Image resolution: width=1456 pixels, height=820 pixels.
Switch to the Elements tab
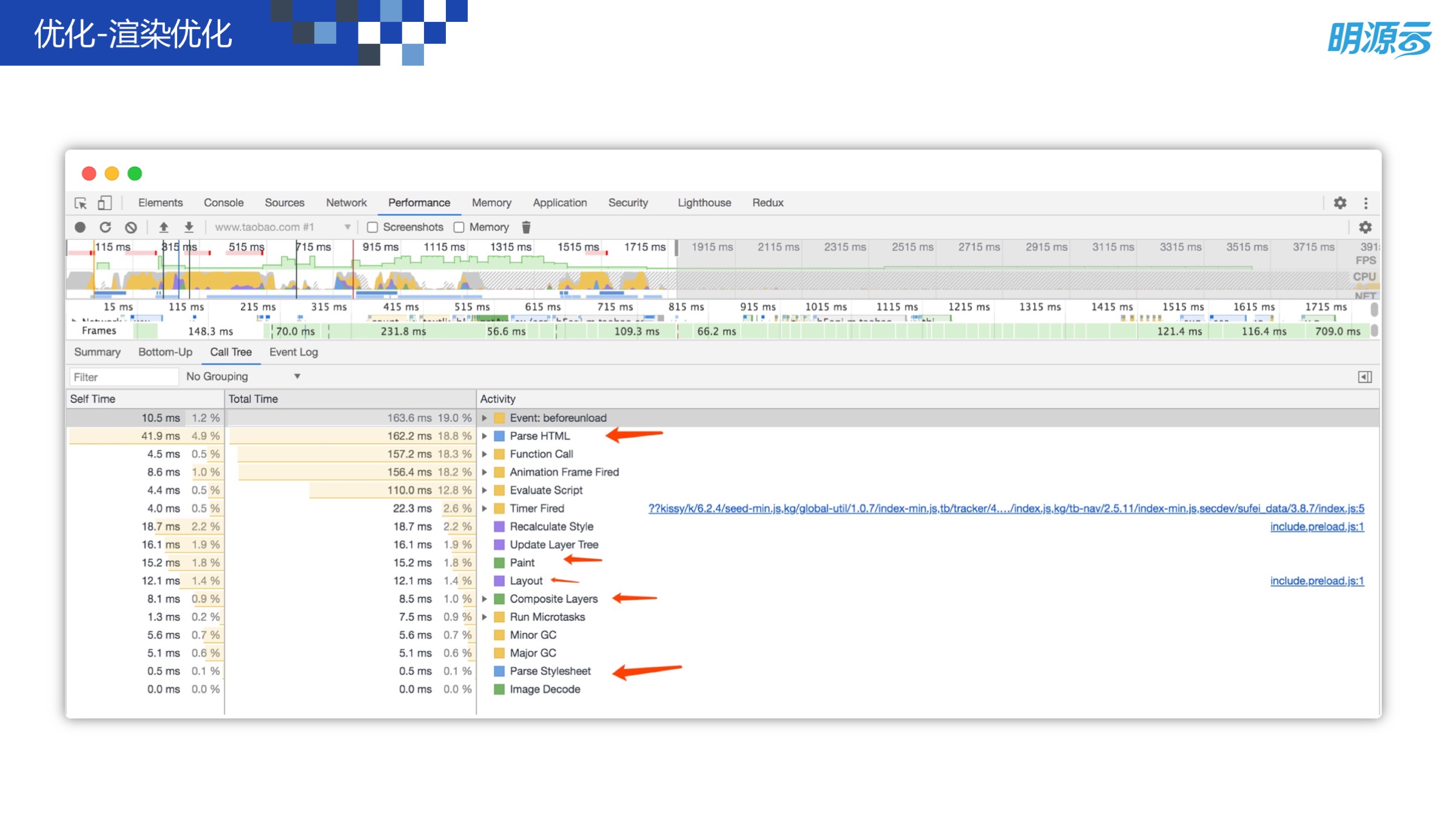click(160, 203)
